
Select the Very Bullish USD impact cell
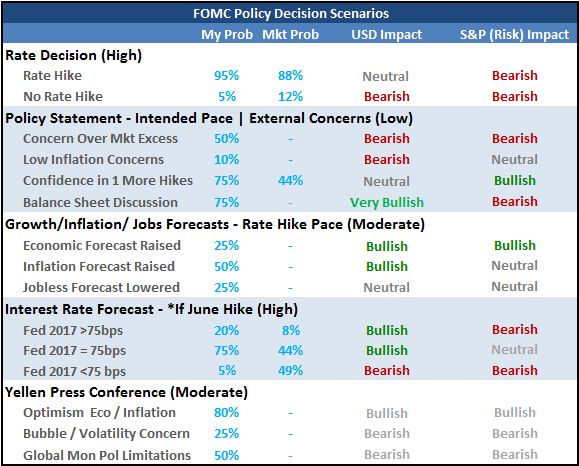pos(387,202)
